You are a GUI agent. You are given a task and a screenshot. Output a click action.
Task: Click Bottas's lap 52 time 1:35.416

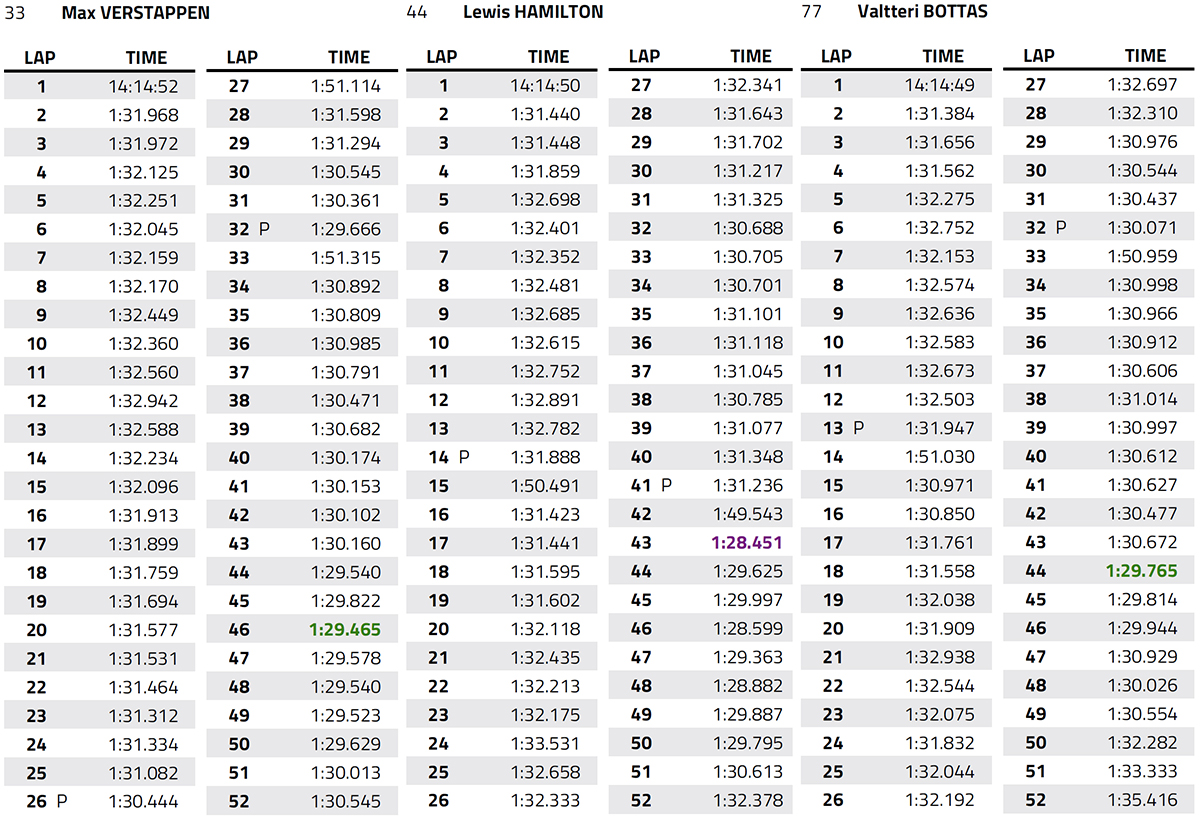pos(1142,800)
